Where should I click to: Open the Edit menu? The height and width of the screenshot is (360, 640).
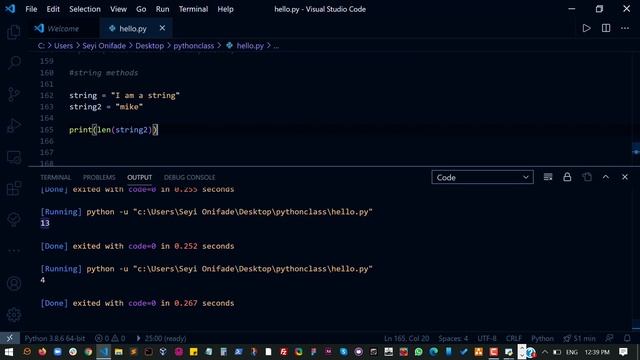pos(53,9)
